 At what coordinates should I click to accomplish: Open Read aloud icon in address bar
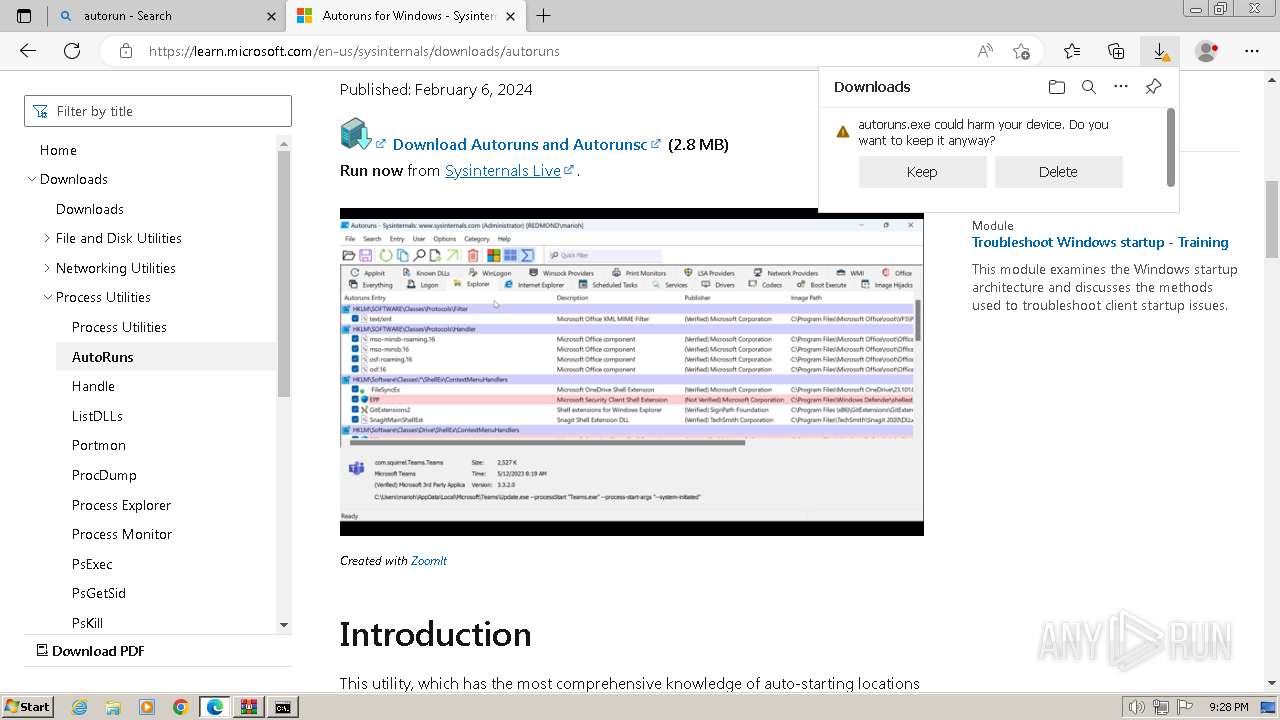(x=985, y=51)
